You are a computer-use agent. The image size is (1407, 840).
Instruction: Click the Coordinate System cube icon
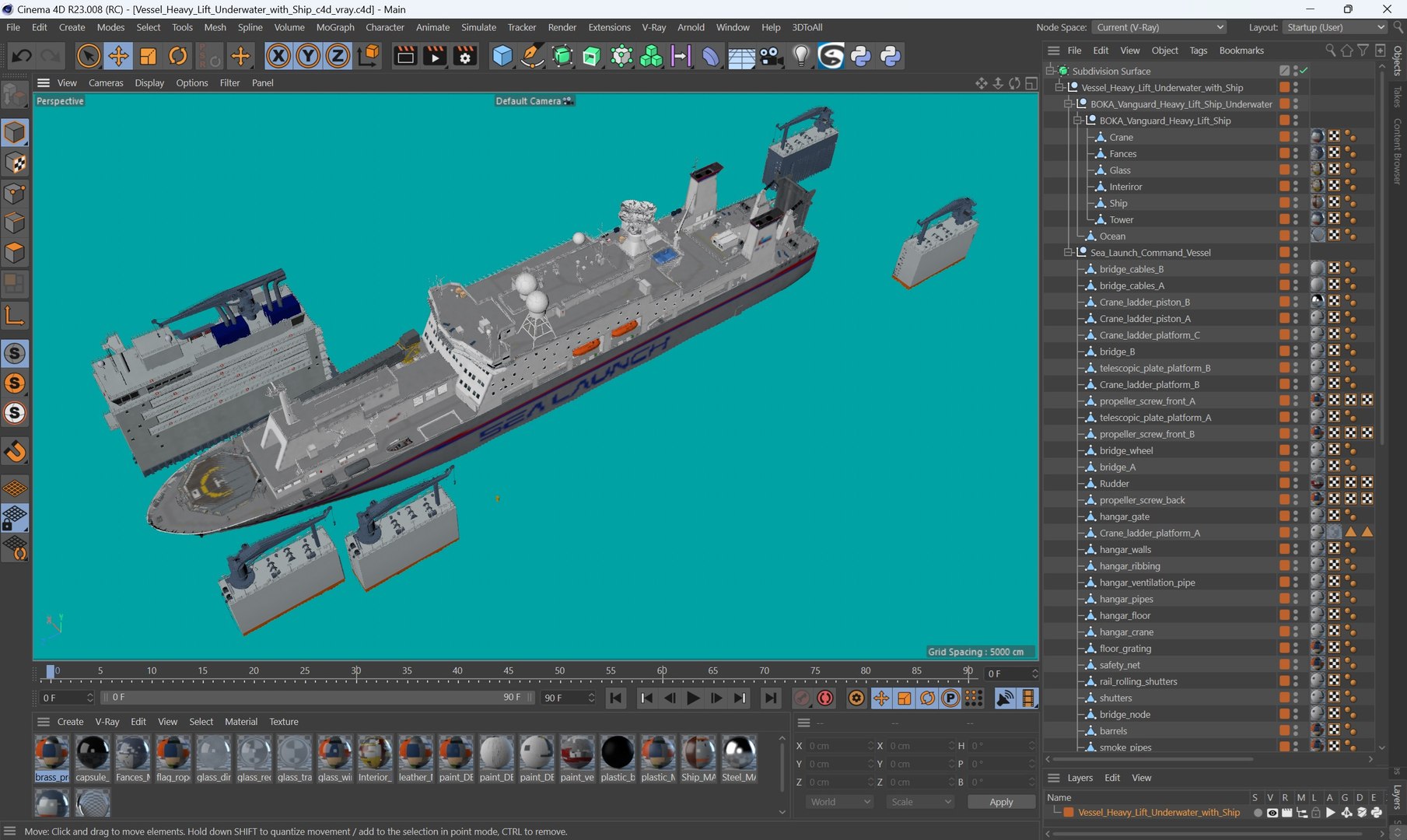pos(369,56)
